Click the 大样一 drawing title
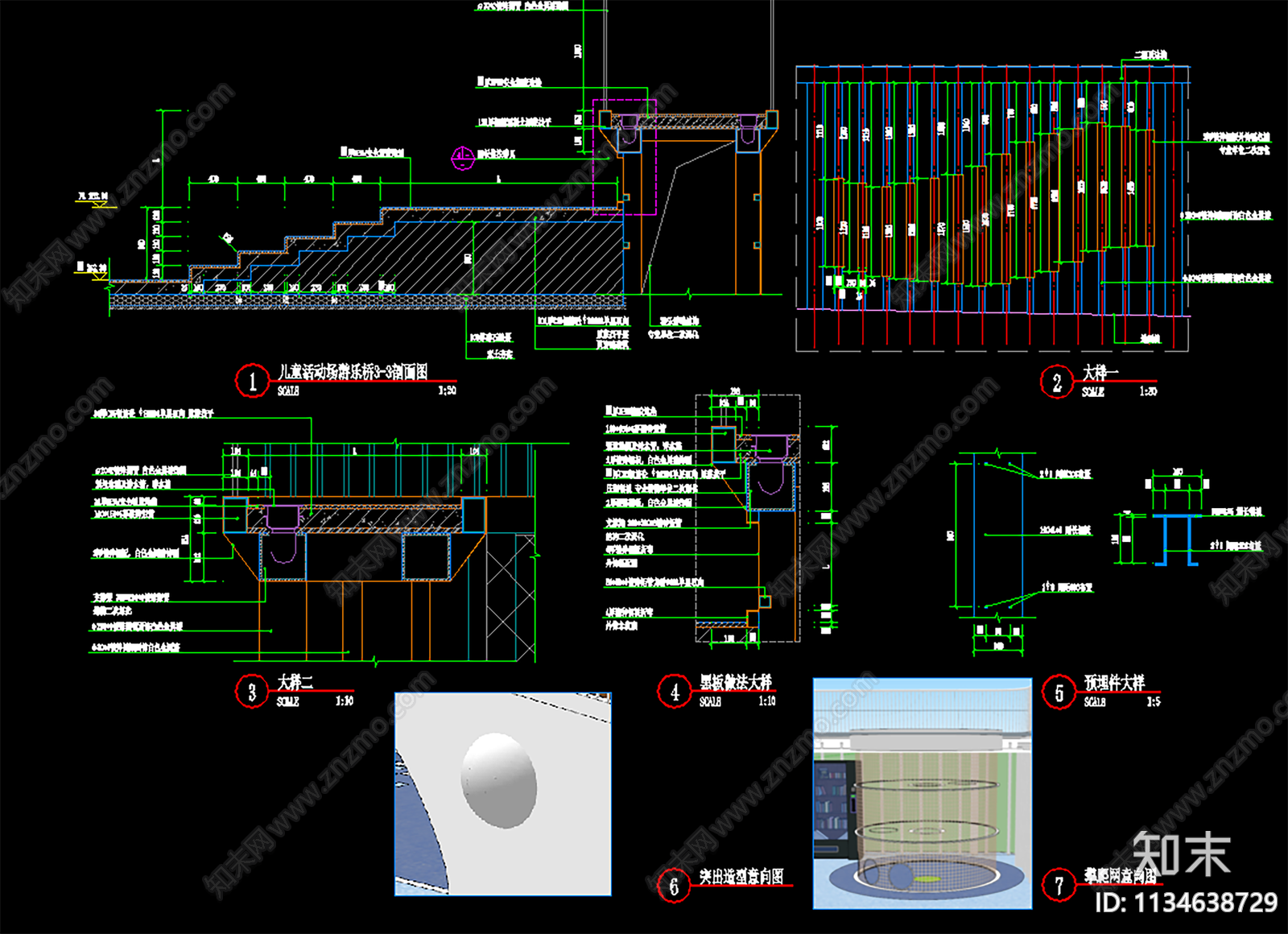The image size is (1288, 934). coord(1100,372)
